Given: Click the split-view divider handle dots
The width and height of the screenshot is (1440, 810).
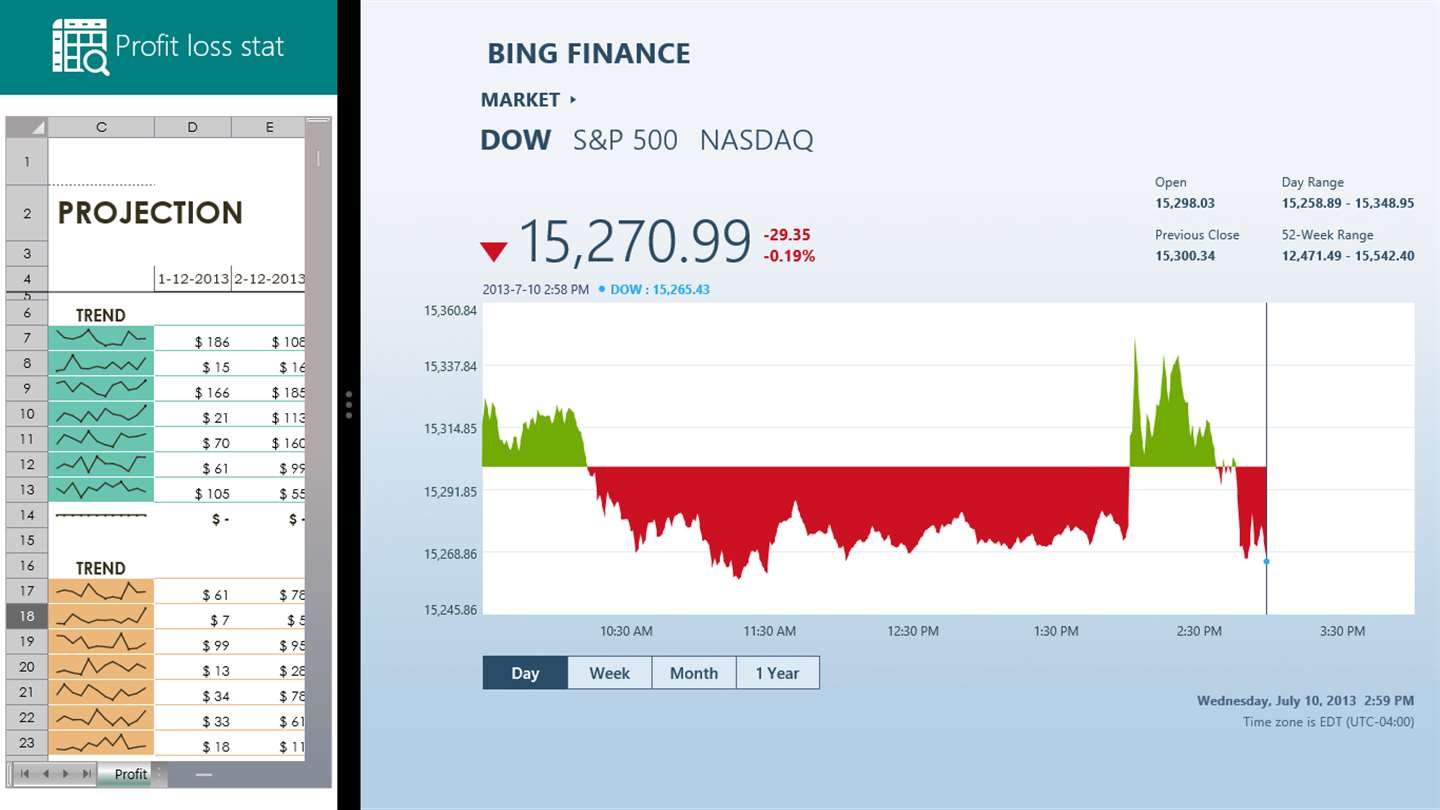Looking at the screenshot, I should pyautogui.click(x=349, y=404).
